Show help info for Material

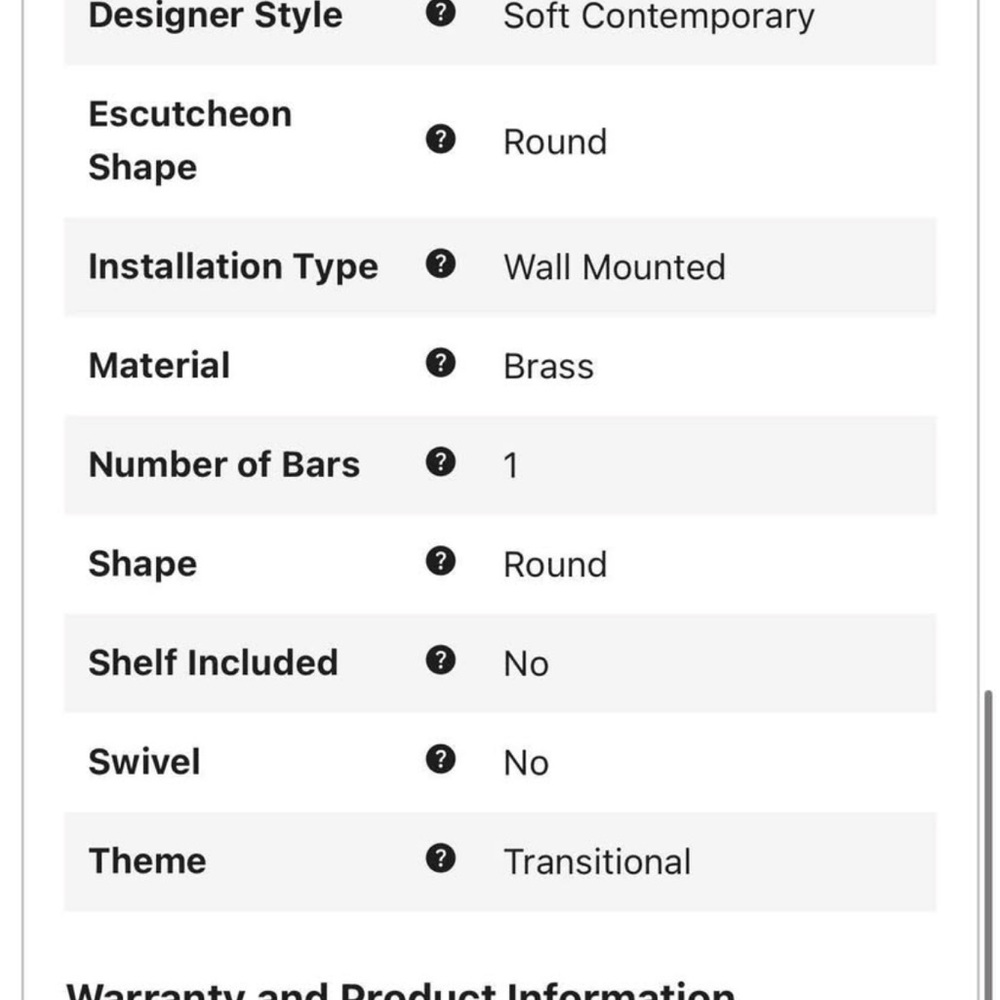click(440, 363)
